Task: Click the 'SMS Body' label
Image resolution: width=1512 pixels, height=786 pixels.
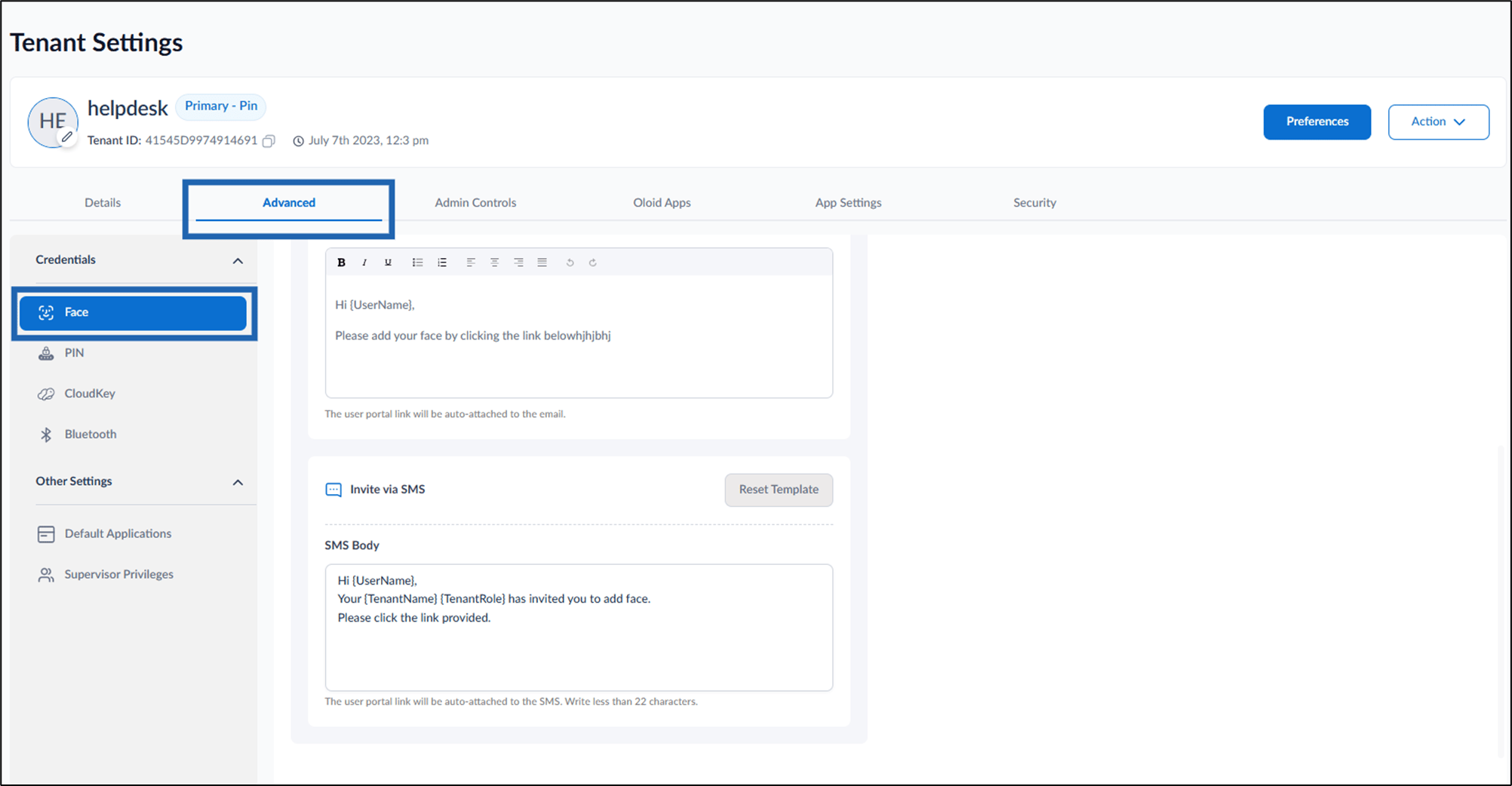Action: [x=352, y=545]
